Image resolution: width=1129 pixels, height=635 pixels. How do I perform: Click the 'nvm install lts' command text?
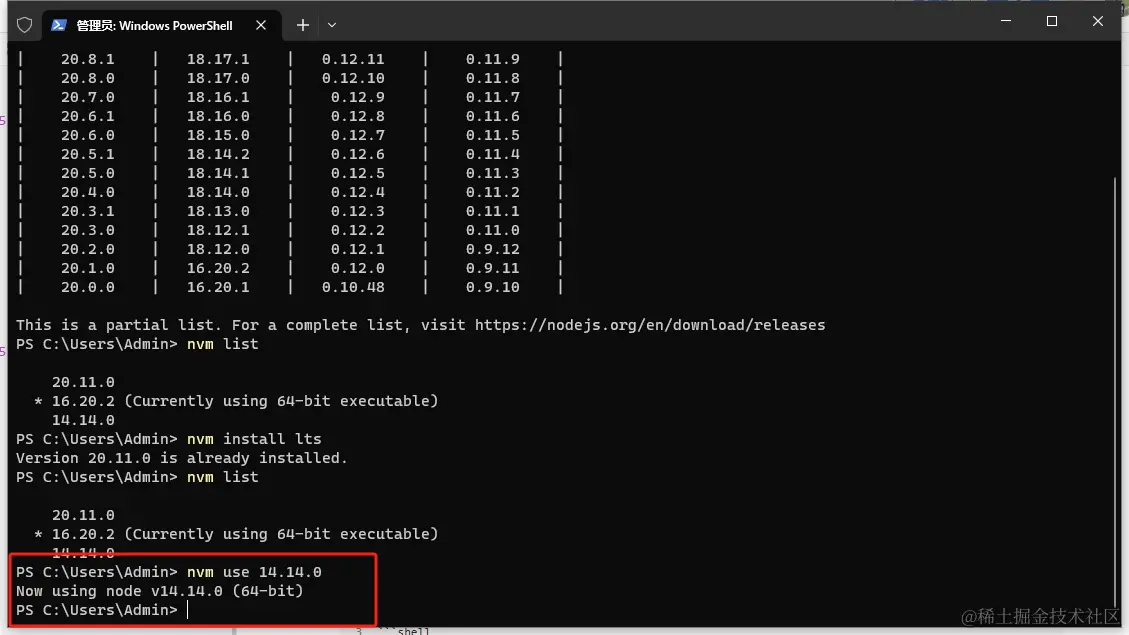(254, 439)
